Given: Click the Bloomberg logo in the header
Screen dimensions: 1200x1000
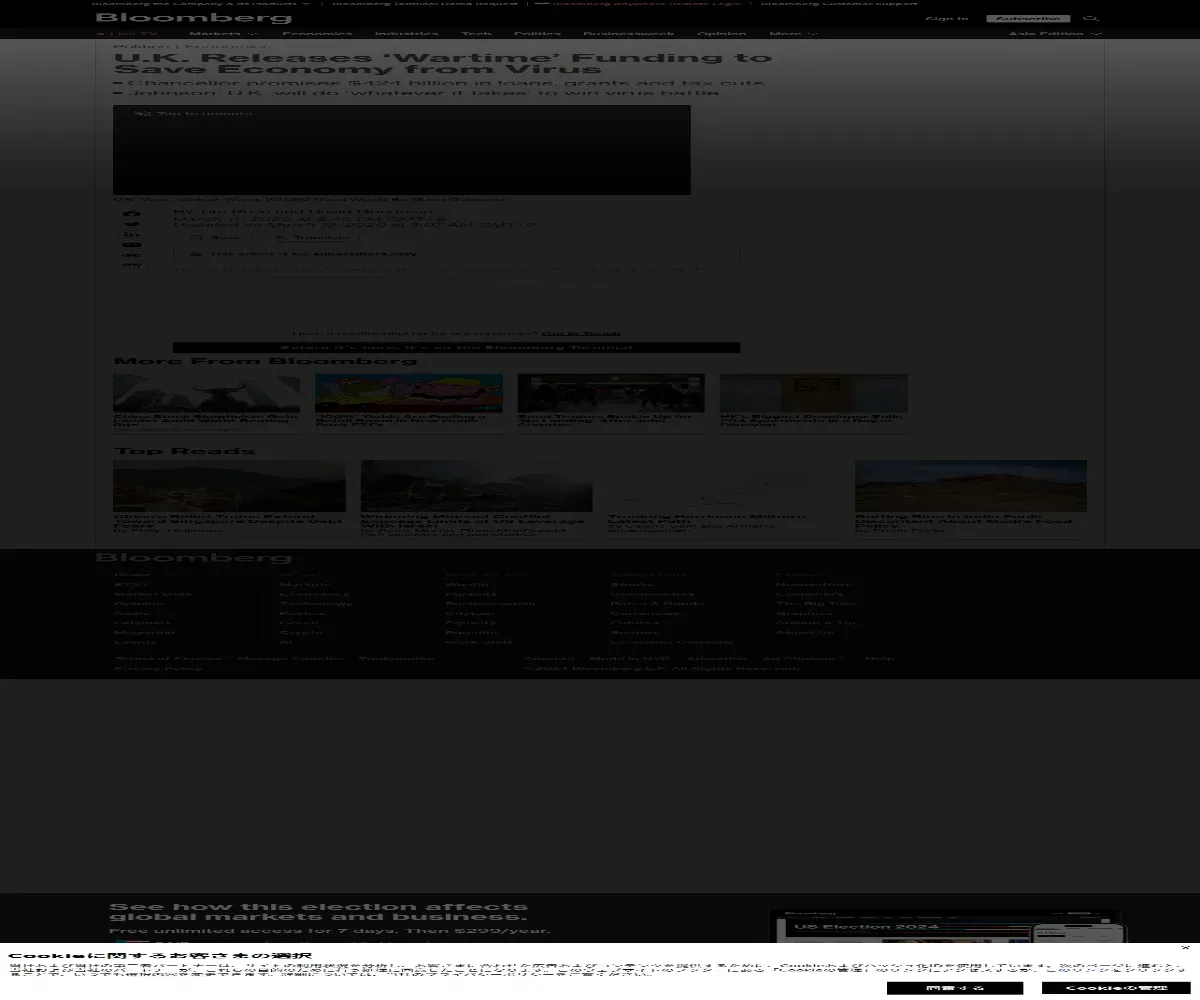Looking at the screenshot, I should coord(194,17).
